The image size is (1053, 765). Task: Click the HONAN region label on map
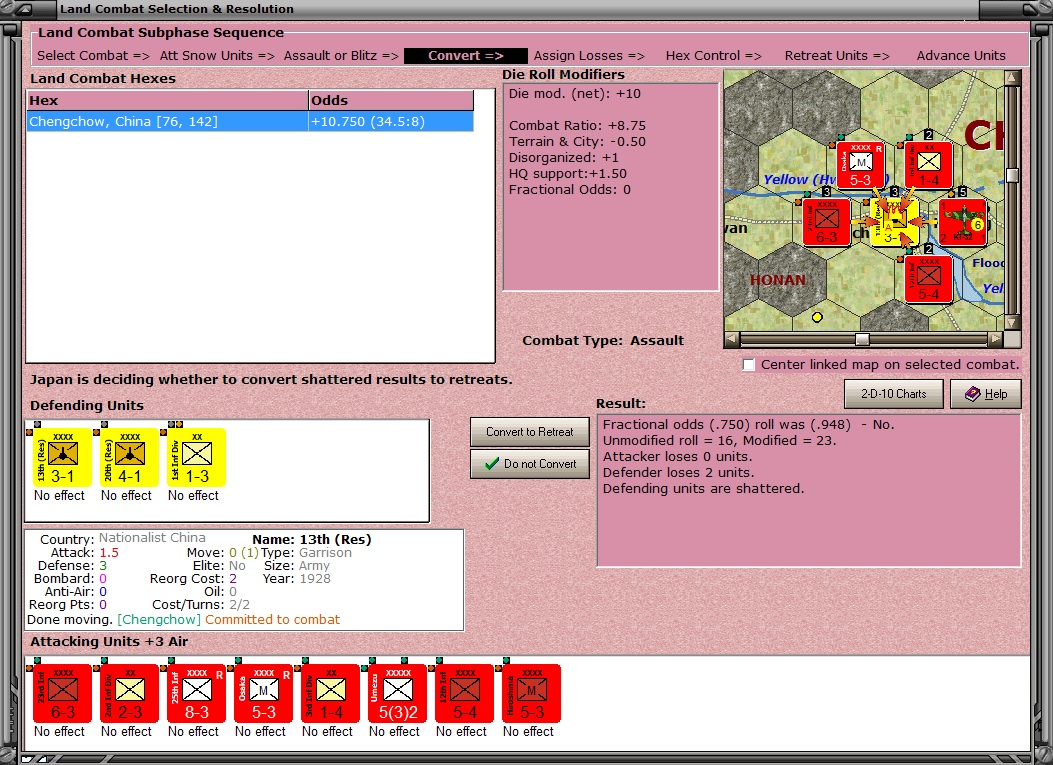(778, 280)
